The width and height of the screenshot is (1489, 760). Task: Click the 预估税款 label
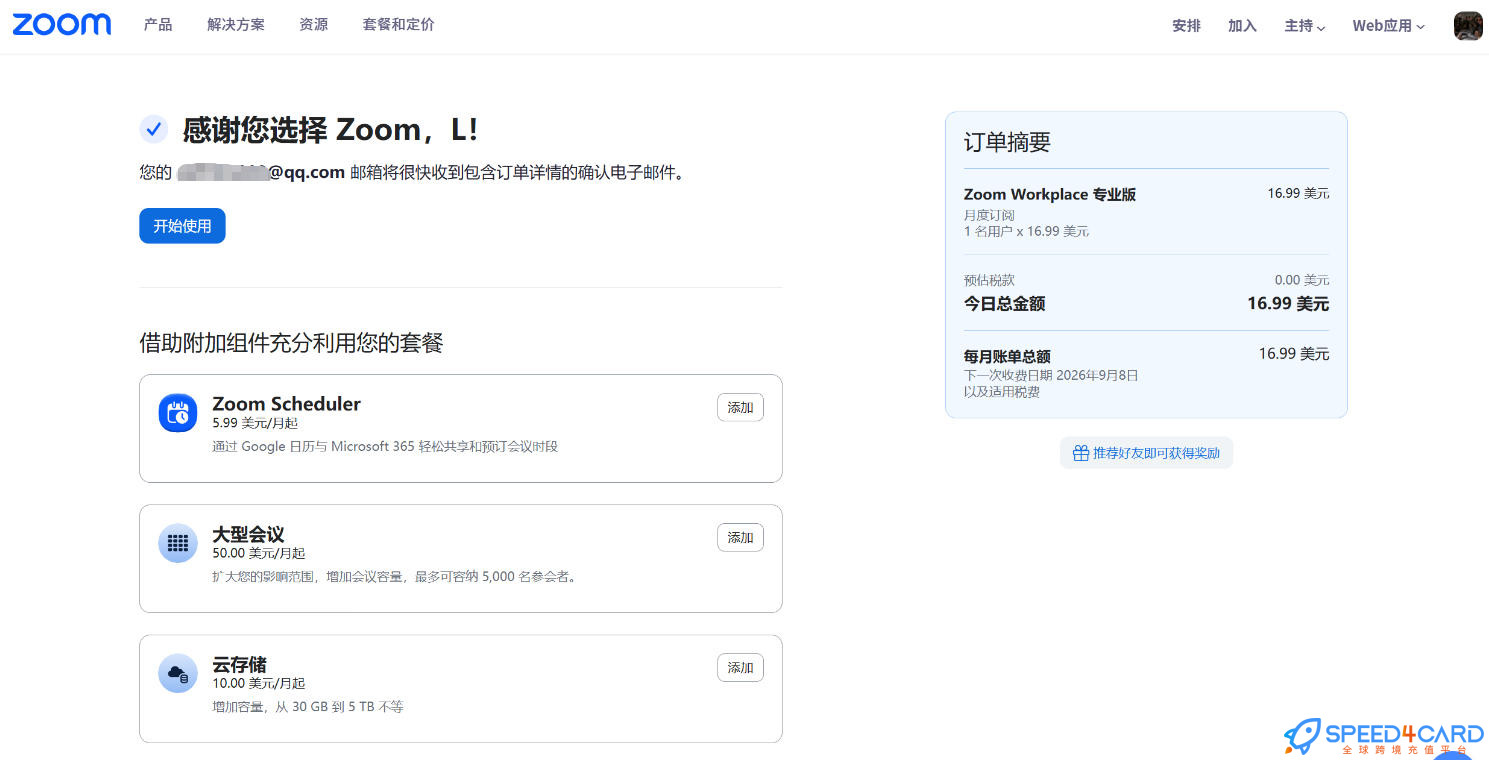(989, 280)
